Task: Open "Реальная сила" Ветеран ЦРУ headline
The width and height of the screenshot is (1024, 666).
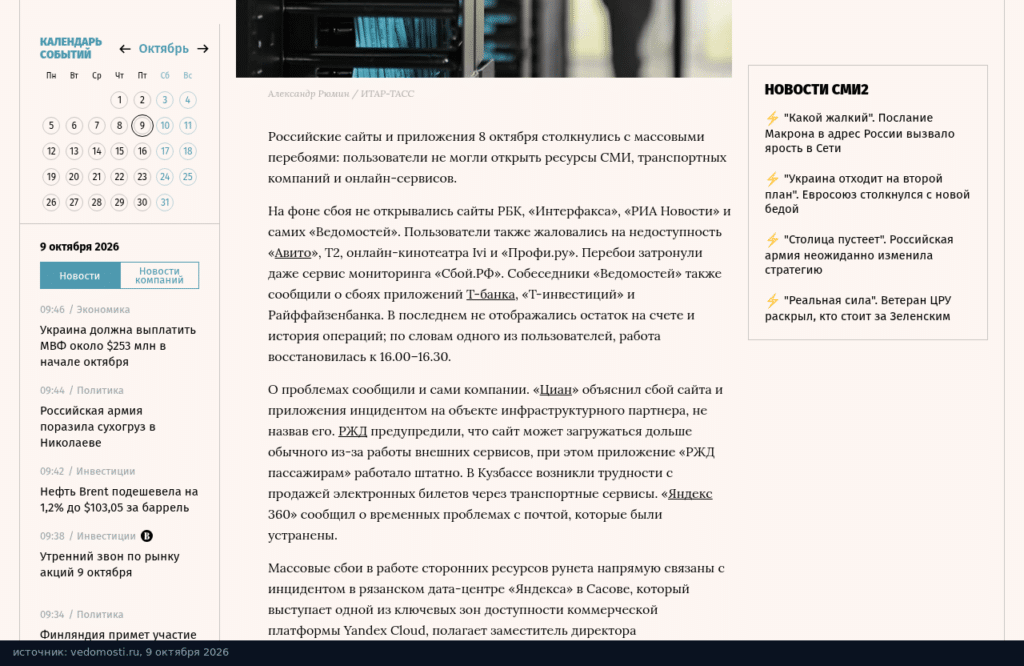Action: pos(858,308)
